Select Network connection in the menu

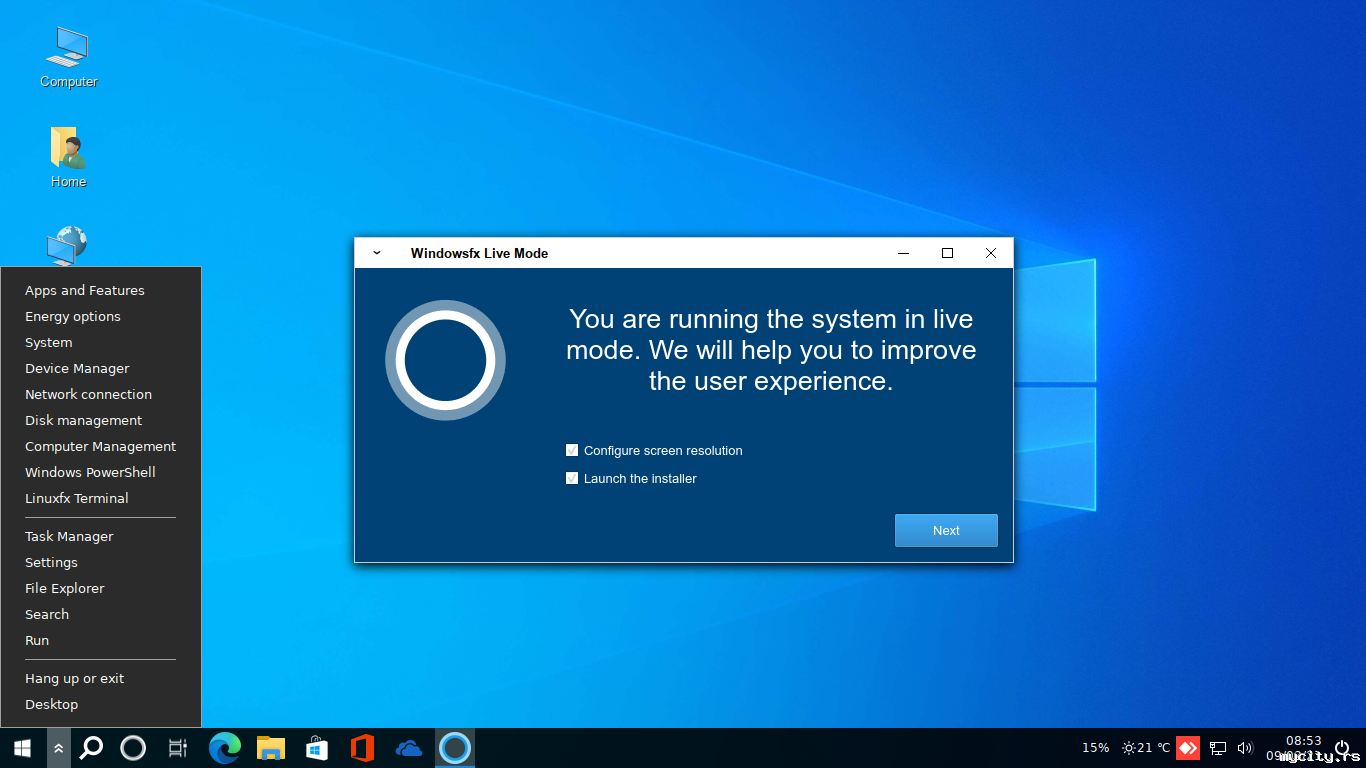(x=89, y=394)
